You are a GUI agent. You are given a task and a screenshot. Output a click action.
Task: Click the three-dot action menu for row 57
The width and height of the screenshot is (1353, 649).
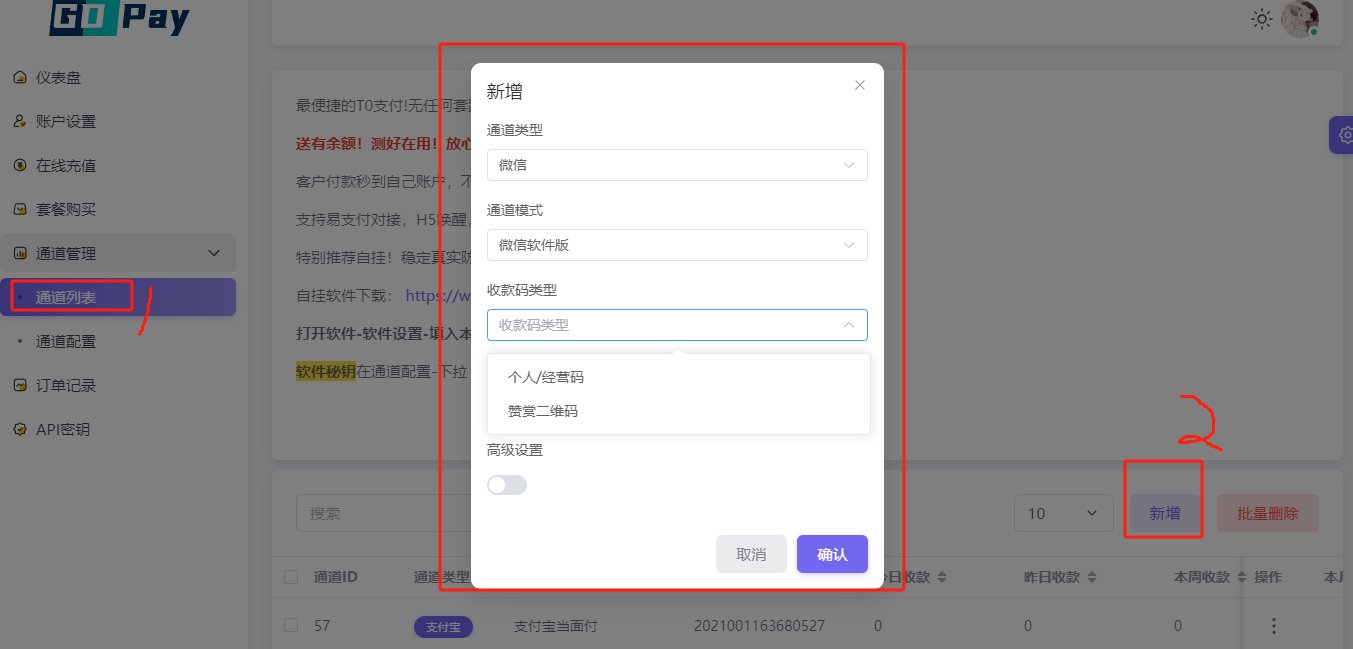1273,626
